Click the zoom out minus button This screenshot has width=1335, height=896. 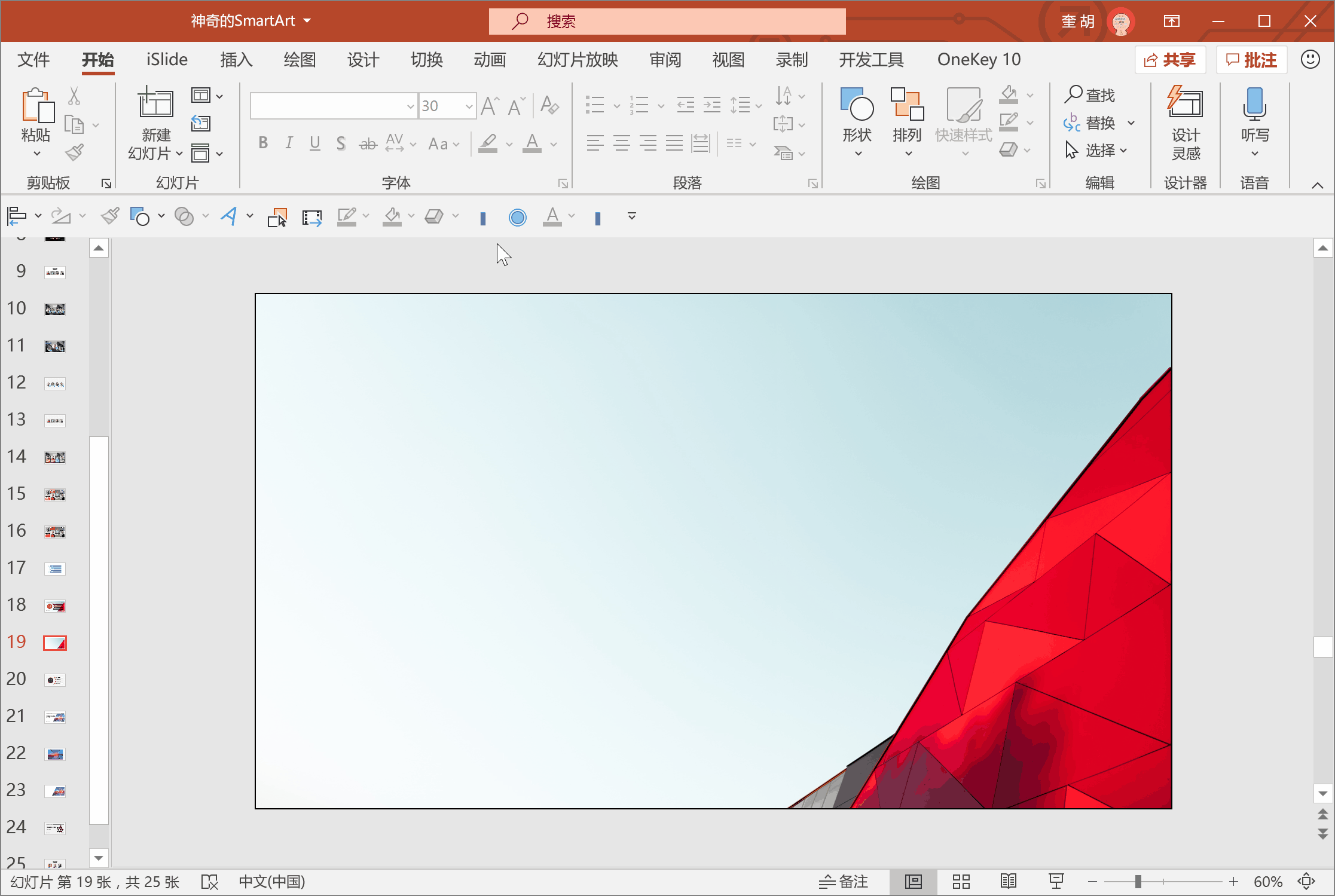pyautogui.click(x=1092, y=882)
